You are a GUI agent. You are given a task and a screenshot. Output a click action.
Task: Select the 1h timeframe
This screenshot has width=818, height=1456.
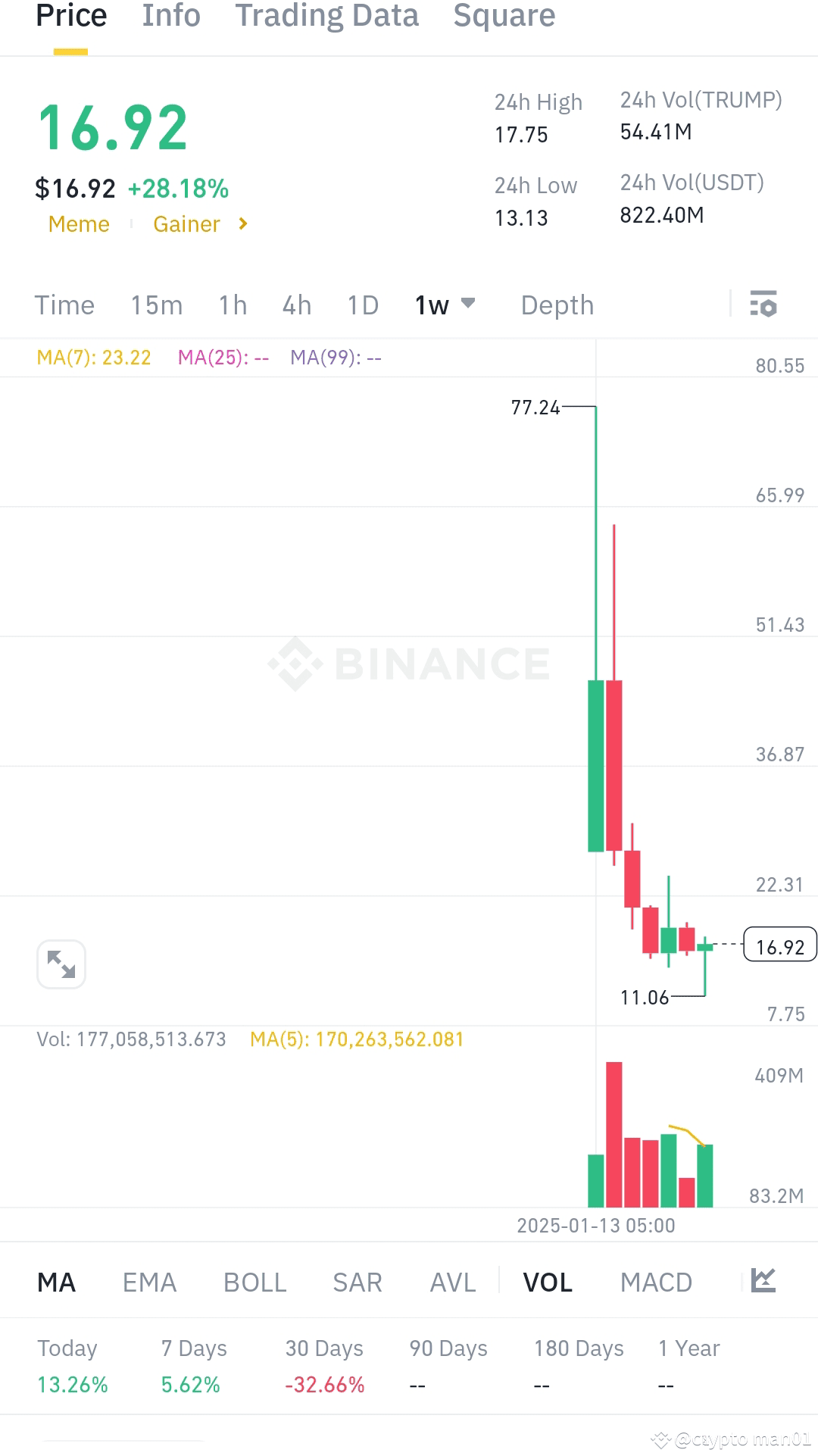tap(232, 305)
